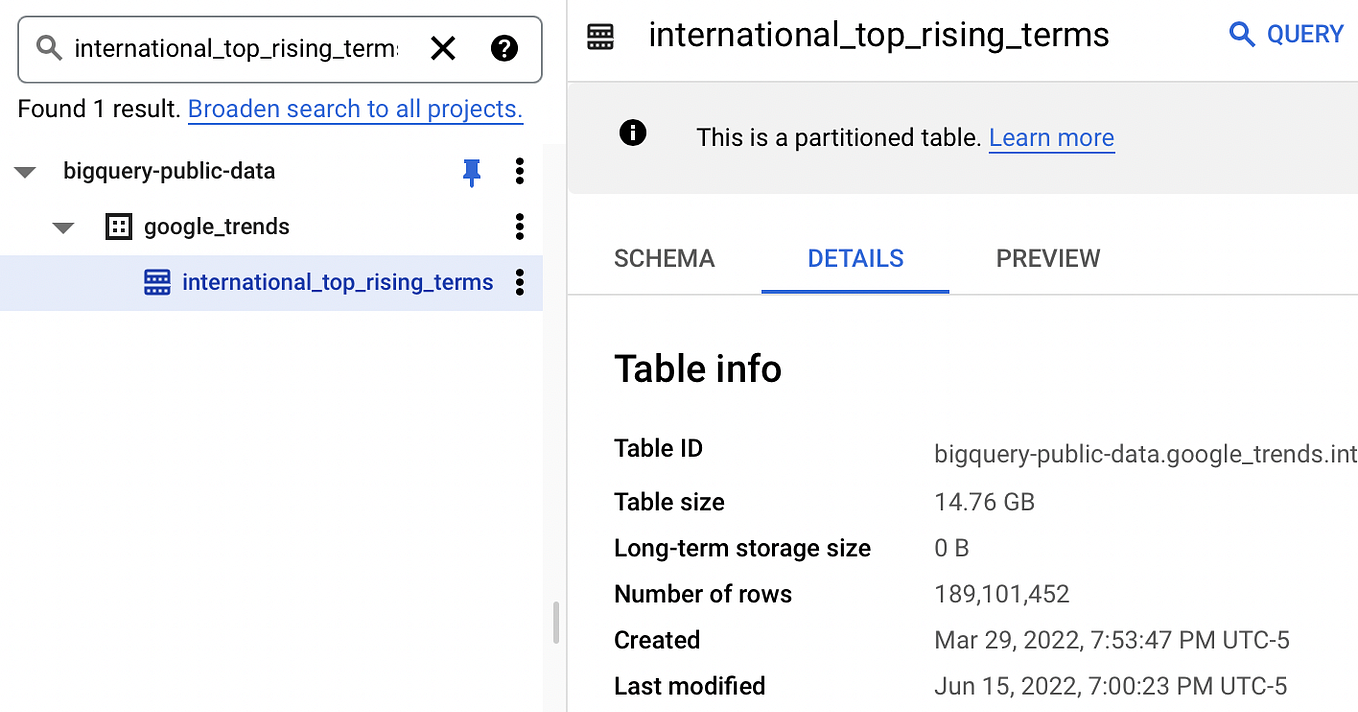Open actions menu for google_trends dataset
The image size is (1358, 712).
point(519,227)
